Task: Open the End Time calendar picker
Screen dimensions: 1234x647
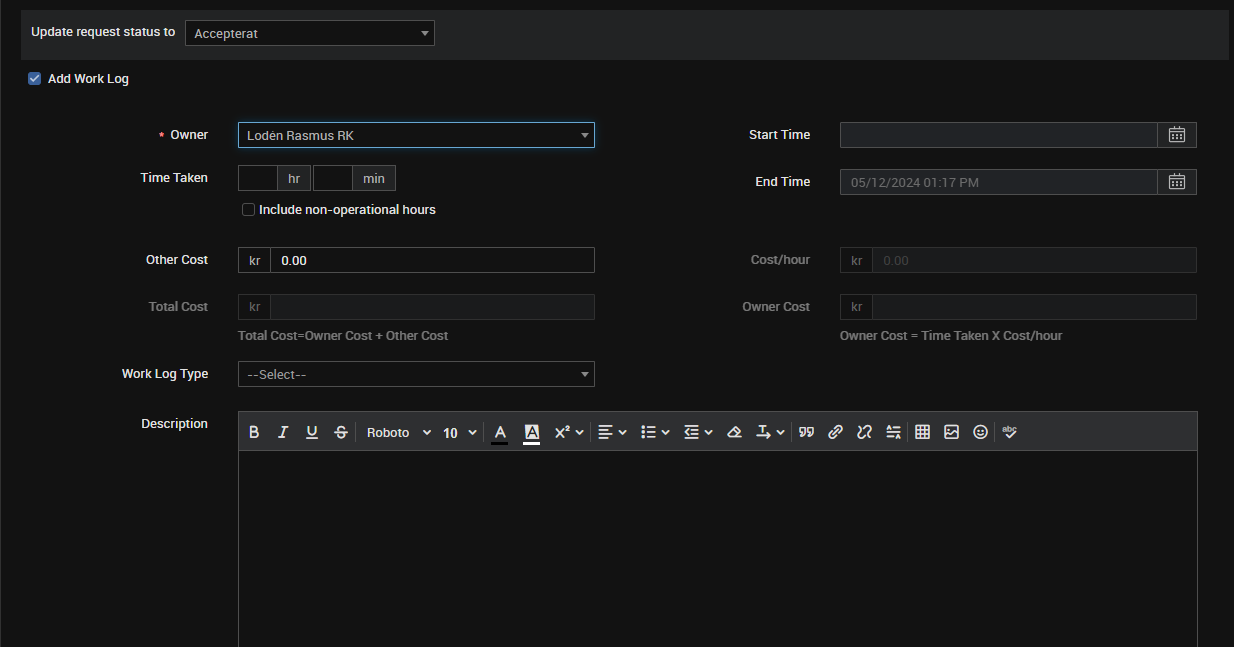Action: point(1177,182)
